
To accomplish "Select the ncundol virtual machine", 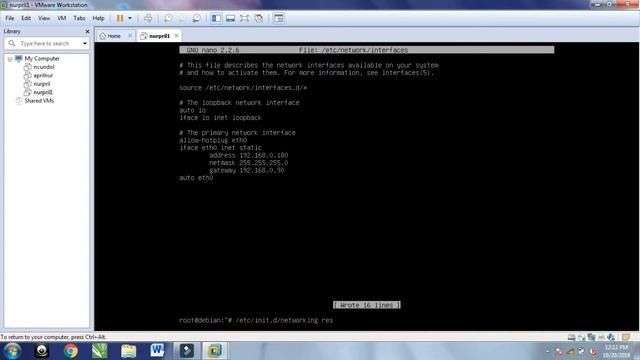I will 44,67.
